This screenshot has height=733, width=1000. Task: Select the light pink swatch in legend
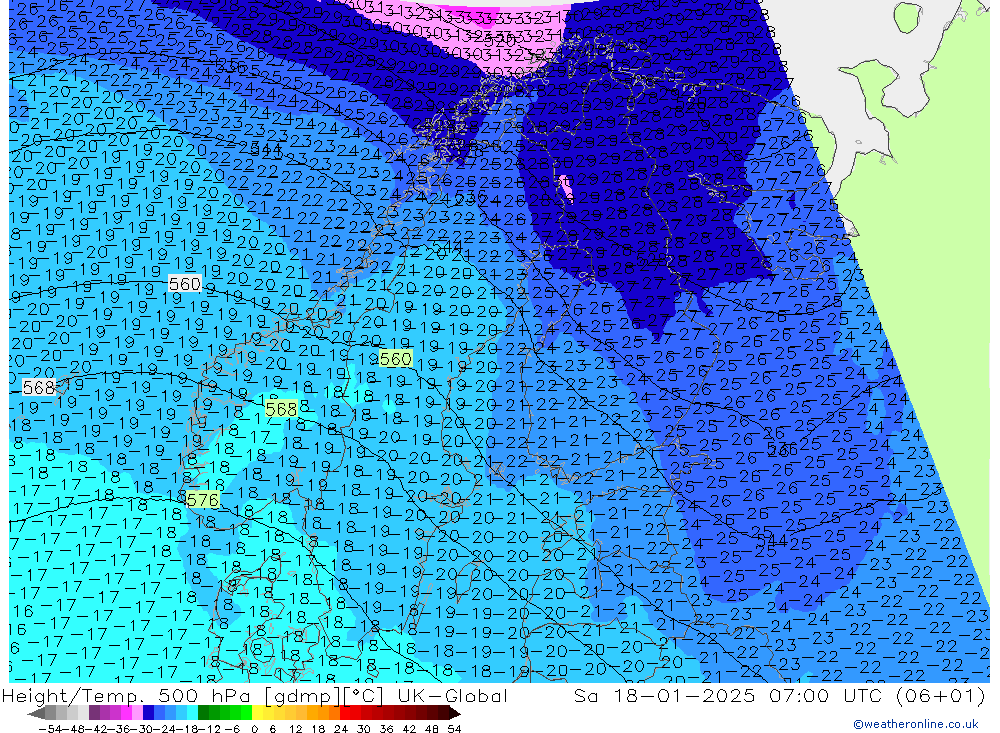point(137,713)
